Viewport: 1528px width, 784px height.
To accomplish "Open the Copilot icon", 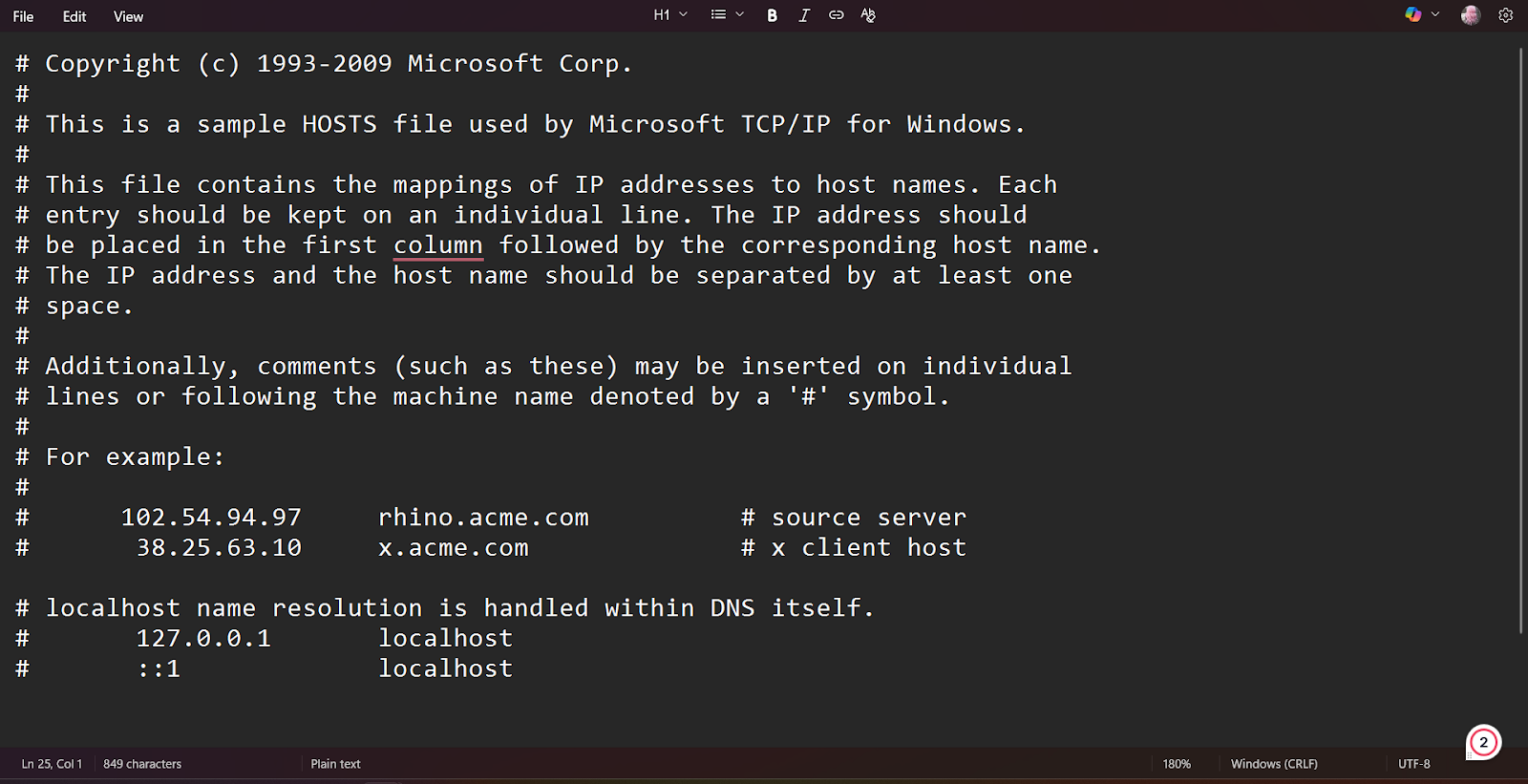I will pyautogui.click(x=1413, y=15).
